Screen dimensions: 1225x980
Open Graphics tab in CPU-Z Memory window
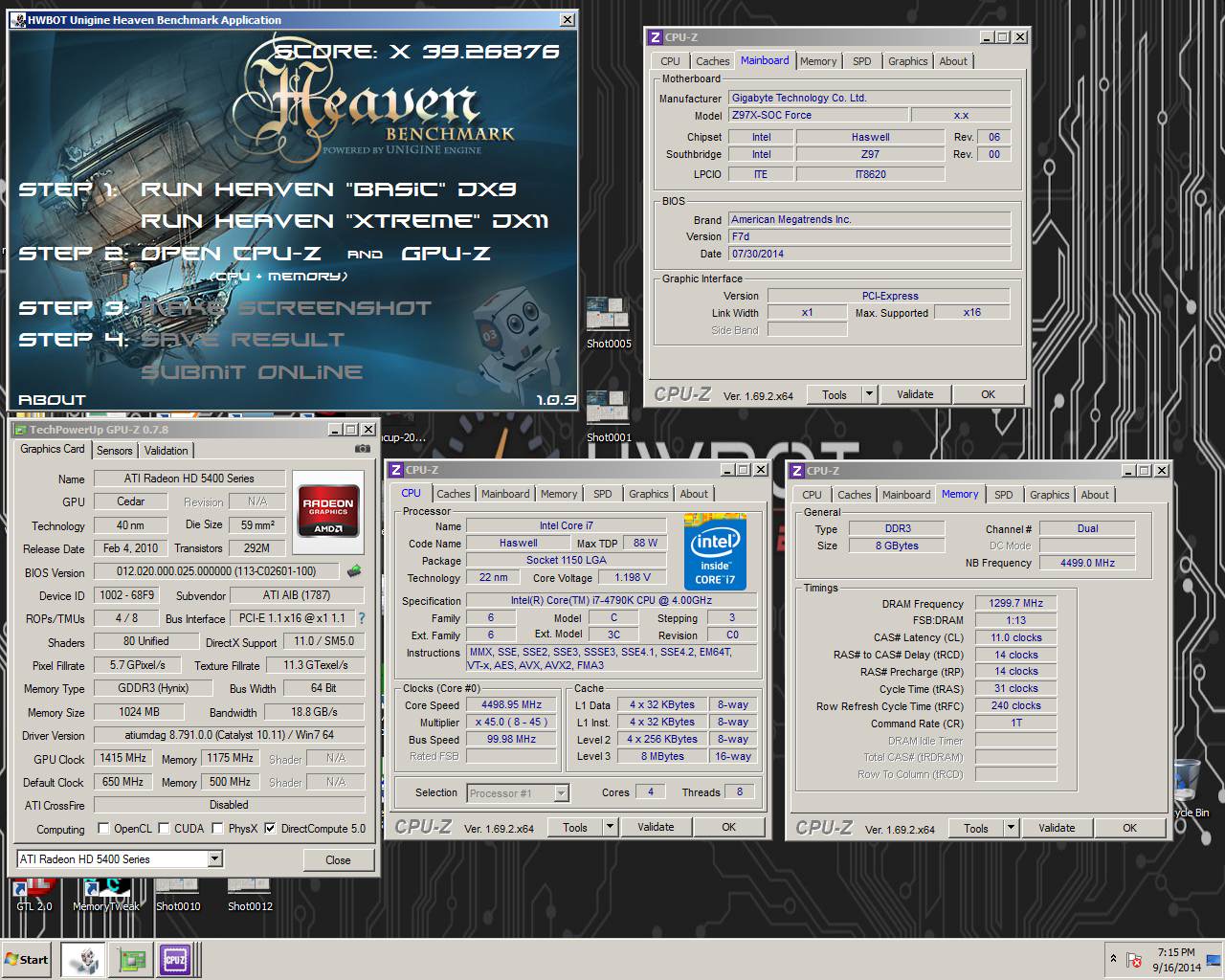[x=1050, y=495]
